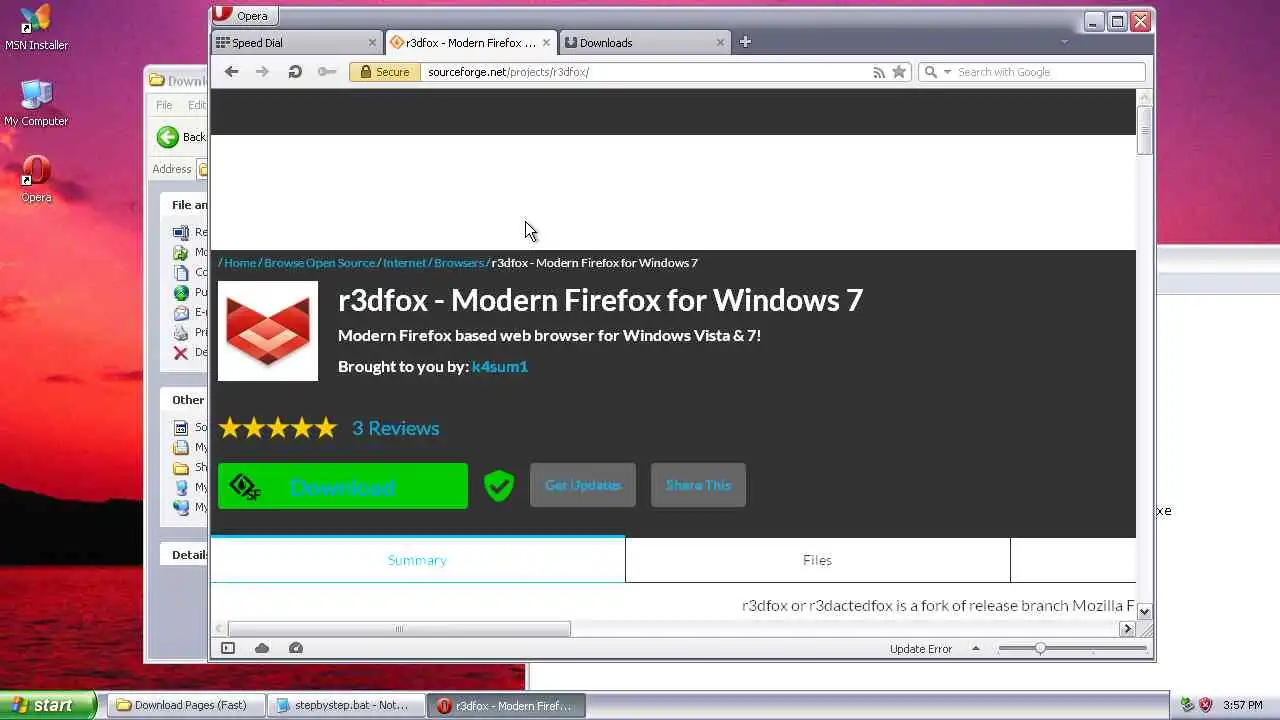
Task: Click the Back button in Explorer window
Action: coord(181,137)
